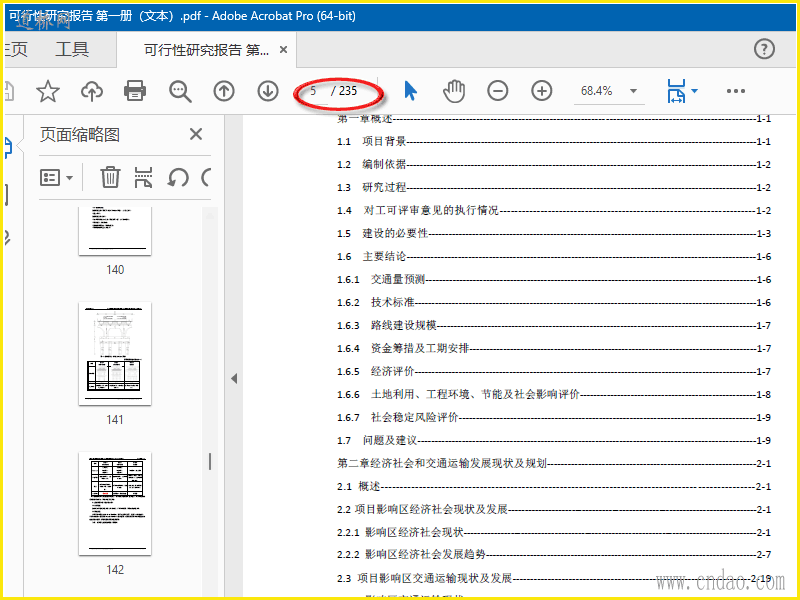
Task: Open Help question mark icon
Action: coord(764,49)
